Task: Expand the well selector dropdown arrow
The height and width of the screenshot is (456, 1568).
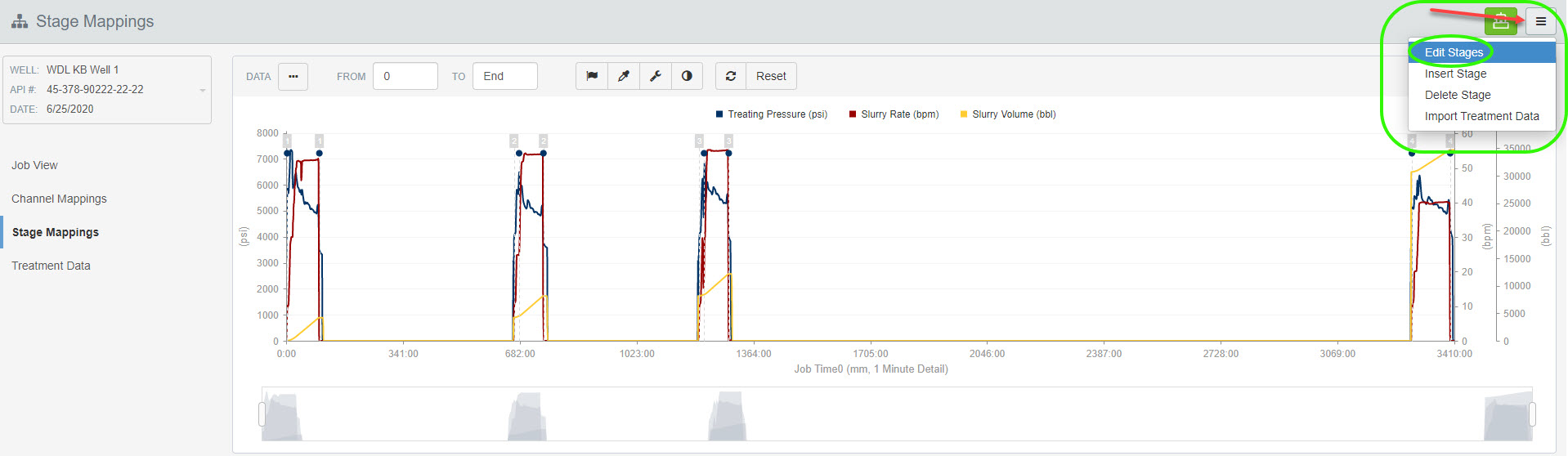Action: pyautogui.click(x=203, y=90)
